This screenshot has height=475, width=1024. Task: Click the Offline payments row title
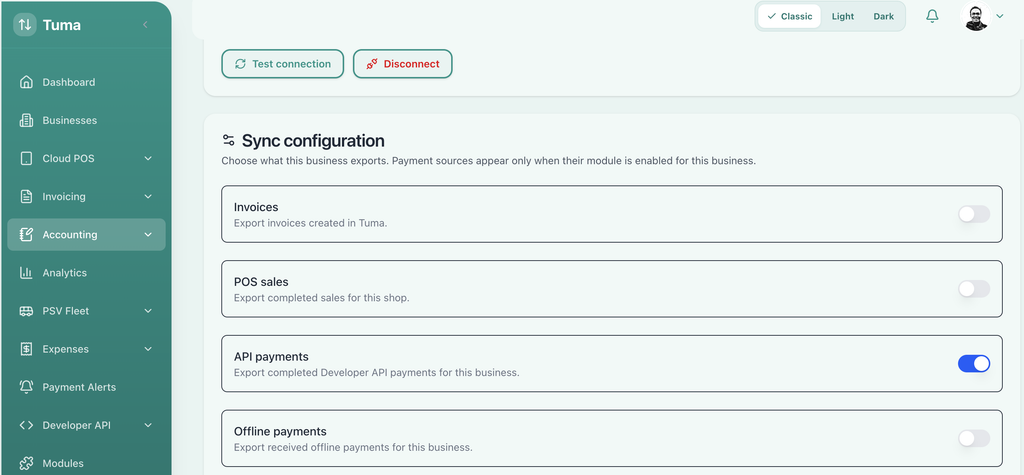click(280, 431)
